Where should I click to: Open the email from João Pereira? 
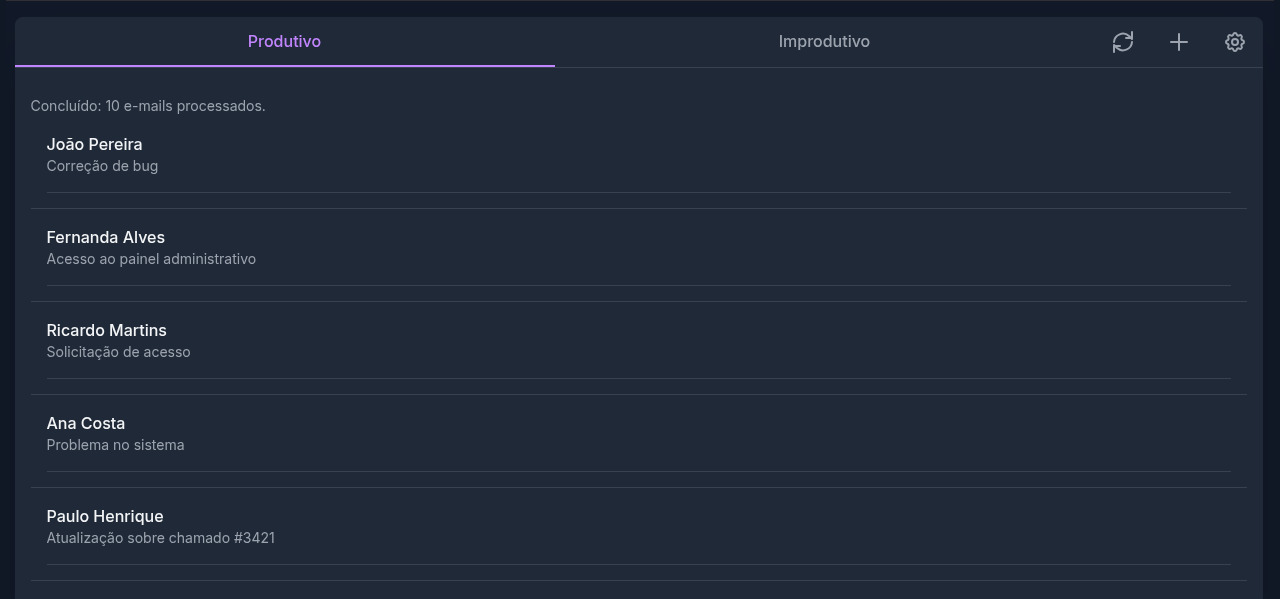click(95, 144)
